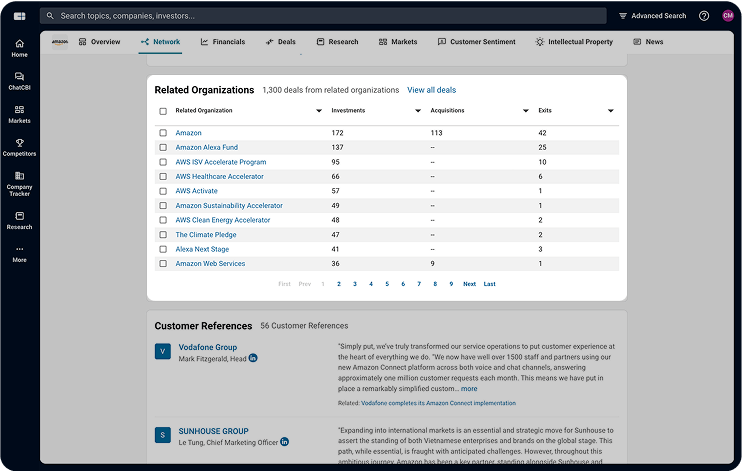Expand the Exits column sort arrow
742x471 pixels.
[610, 111]
